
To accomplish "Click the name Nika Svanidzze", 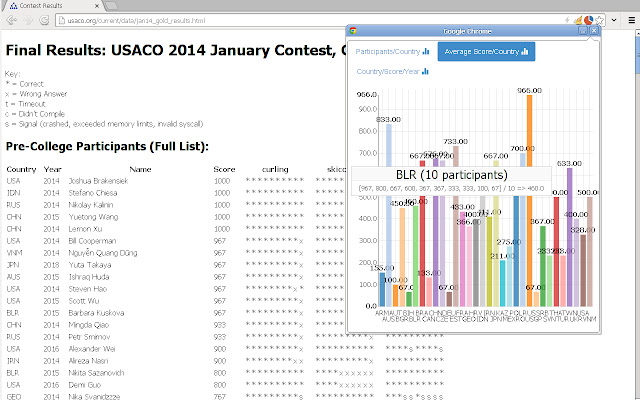I will coord(94,396).
